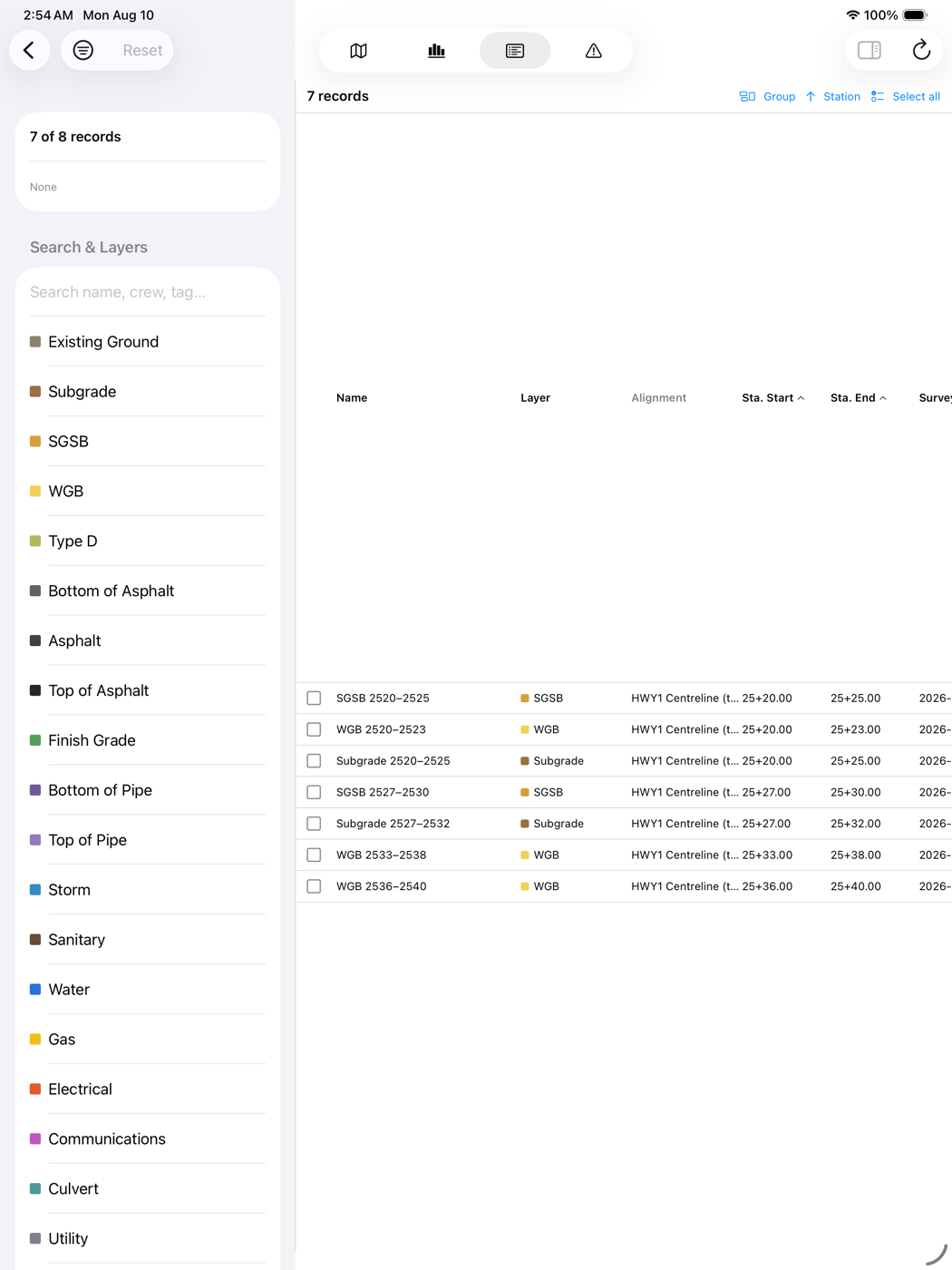Click the 7 of 8 records summary
Image resolution: width=952 pixels, height=1270 pixels.
(75, 137)
